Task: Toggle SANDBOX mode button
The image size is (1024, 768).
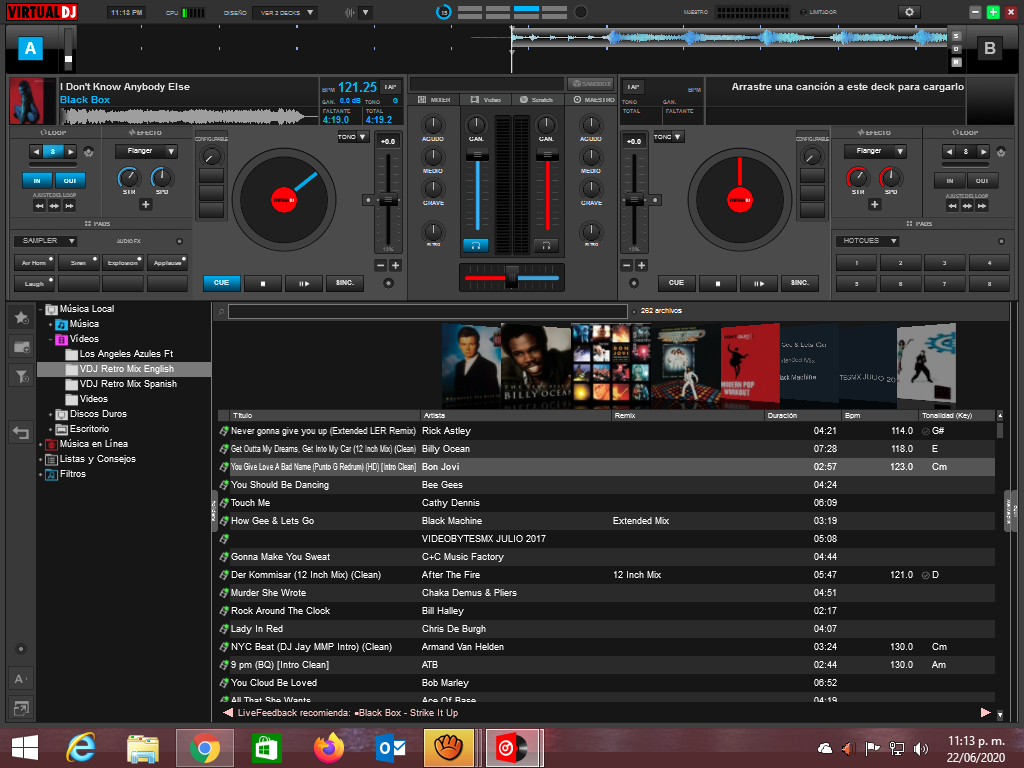Action: coord(592,84)
